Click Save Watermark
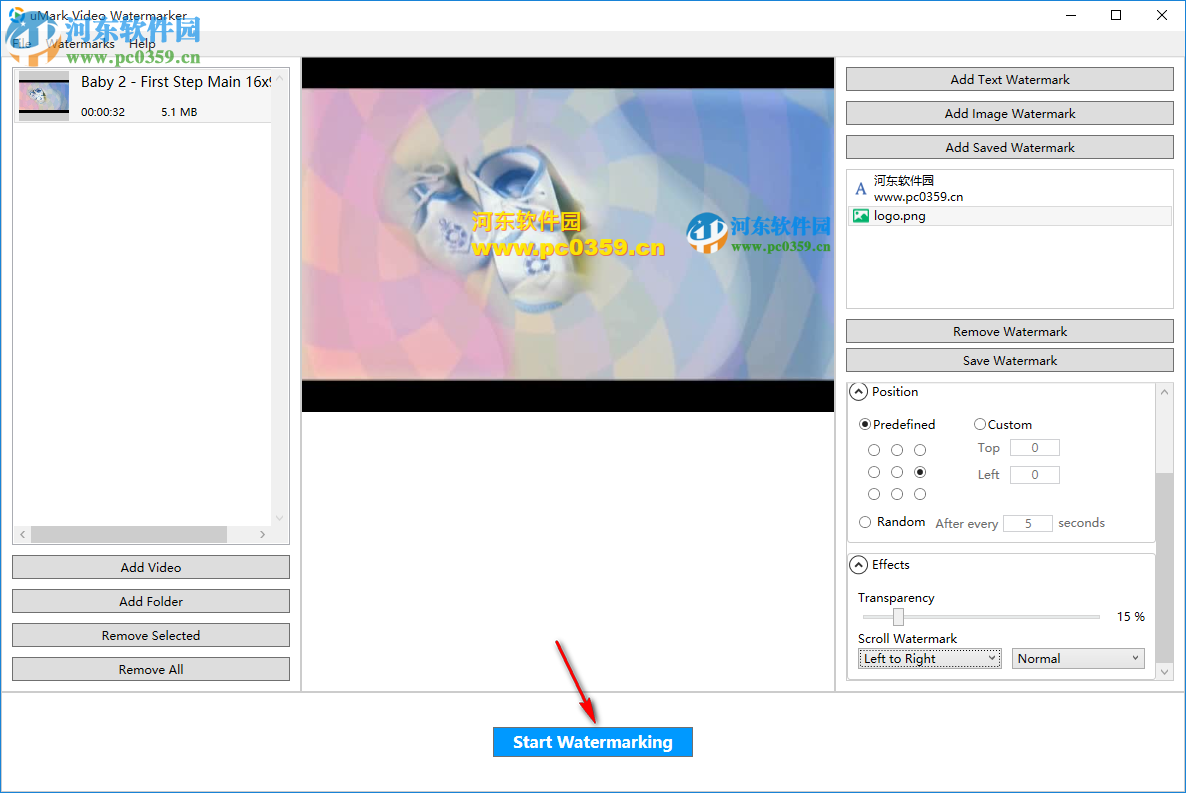This screenshot has height=793, width=1186. coord(1009,359)
